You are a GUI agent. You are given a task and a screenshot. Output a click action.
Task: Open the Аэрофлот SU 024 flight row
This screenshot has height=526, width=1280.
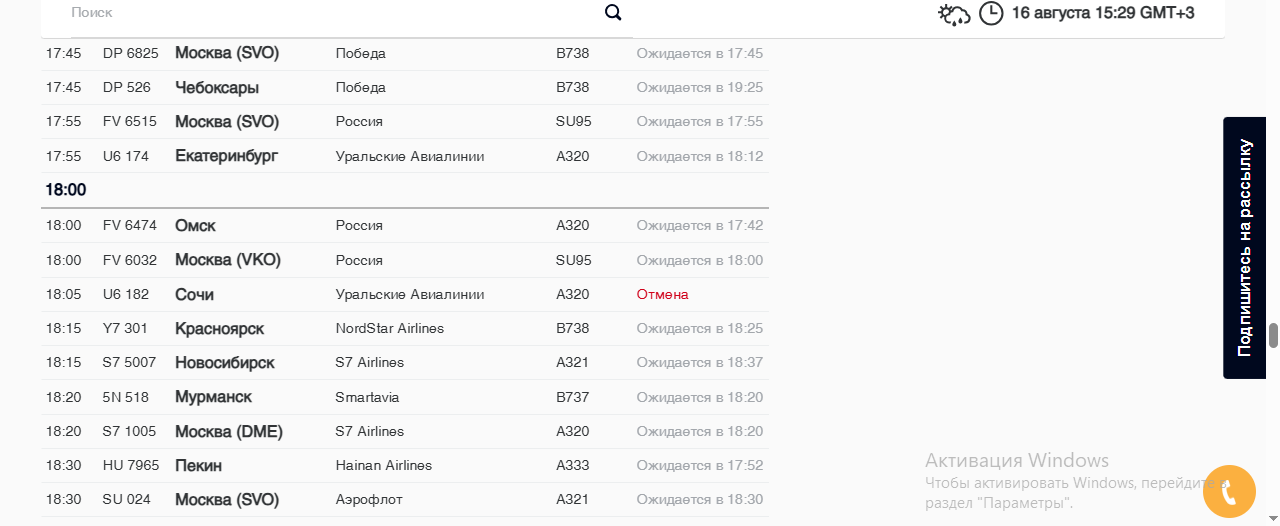click(405, 500)
